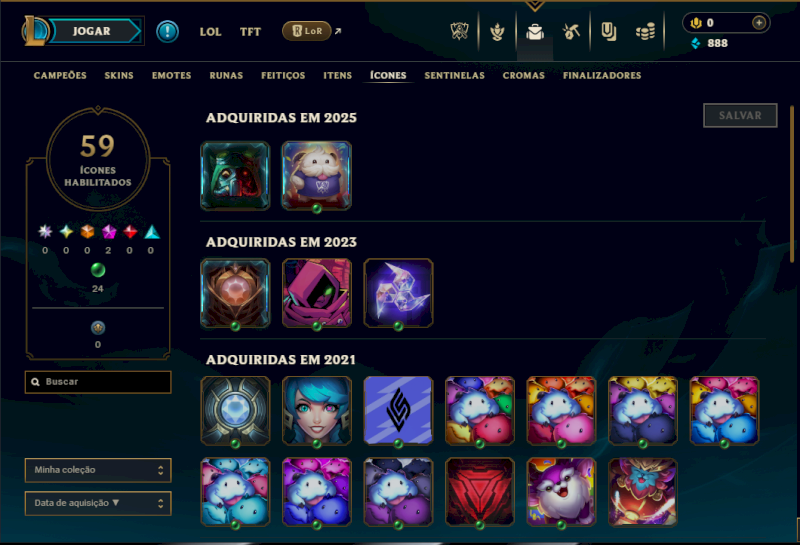800x545 pixels.
Task: Click the Buscar search field
Action: pyautogui.click(x=98, y=382)
